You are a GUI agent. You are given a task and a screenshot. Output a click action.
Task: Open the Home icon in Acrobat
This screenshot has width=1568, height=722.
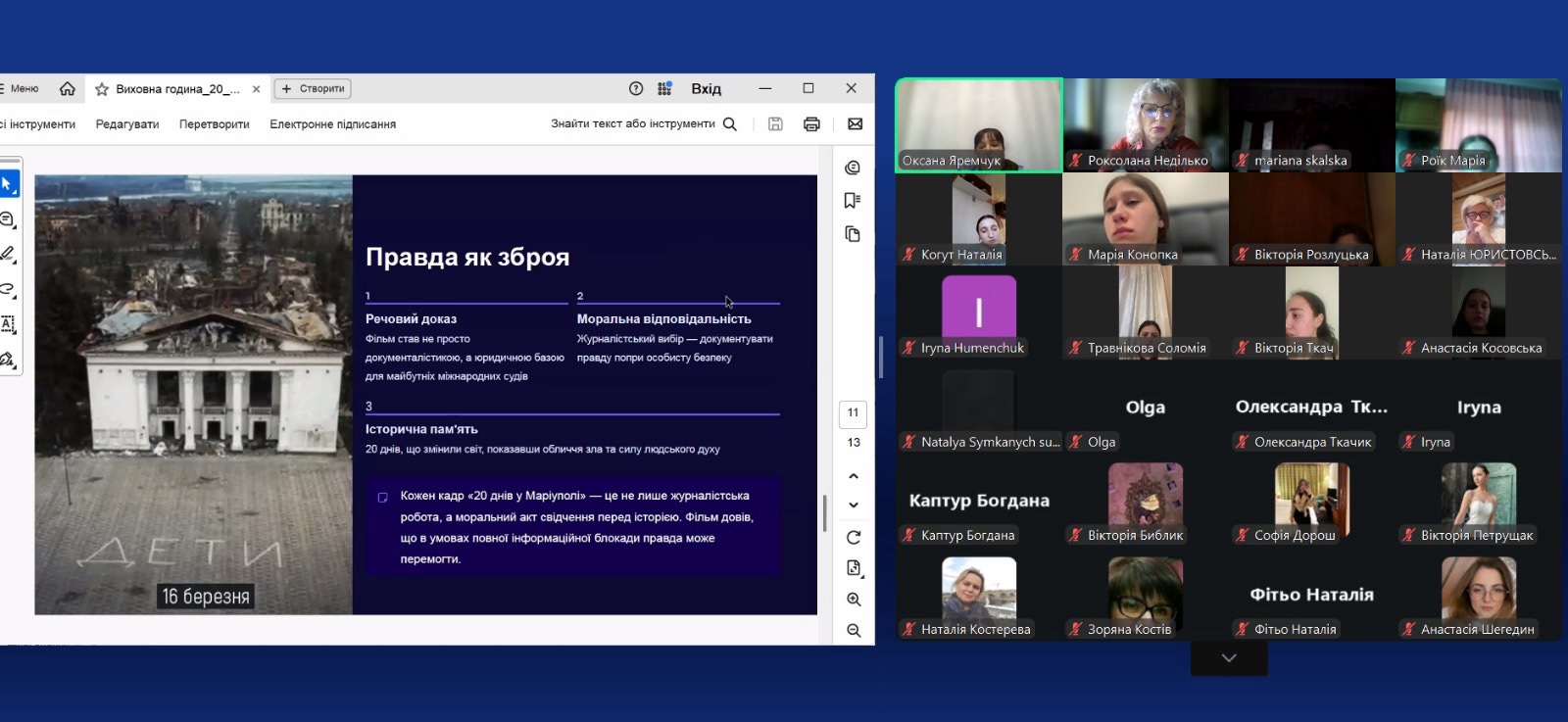pos(67,89)
